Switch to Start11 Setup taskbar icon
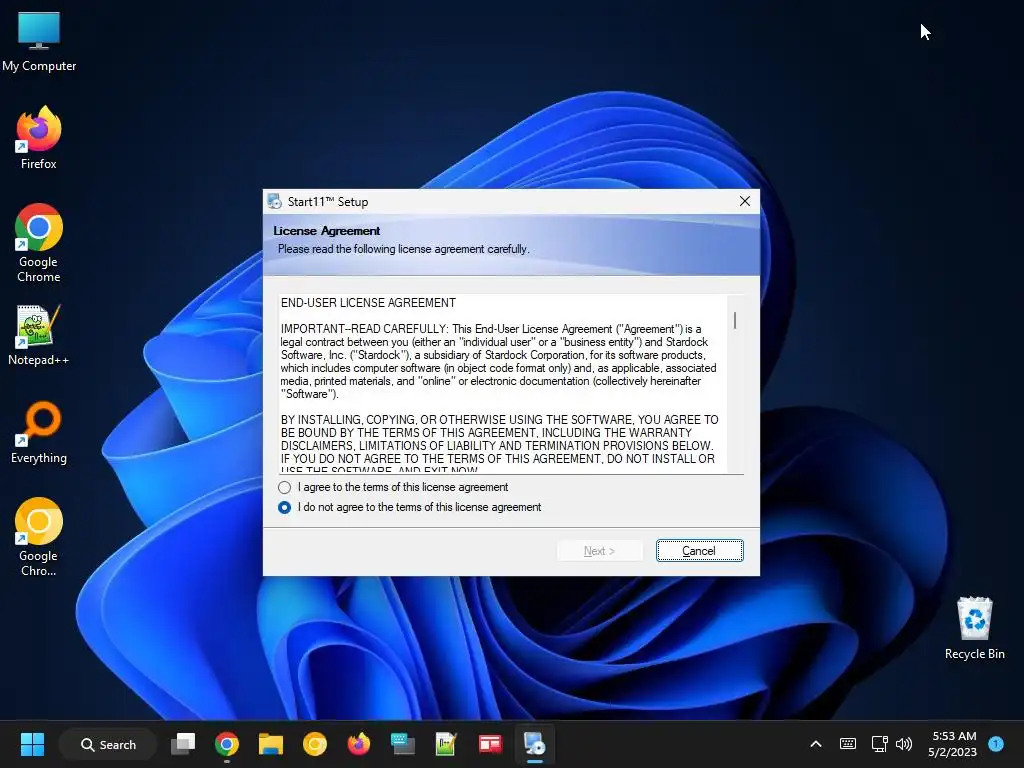This screenshot has width=1024, height=768. [x=534, y=744]
